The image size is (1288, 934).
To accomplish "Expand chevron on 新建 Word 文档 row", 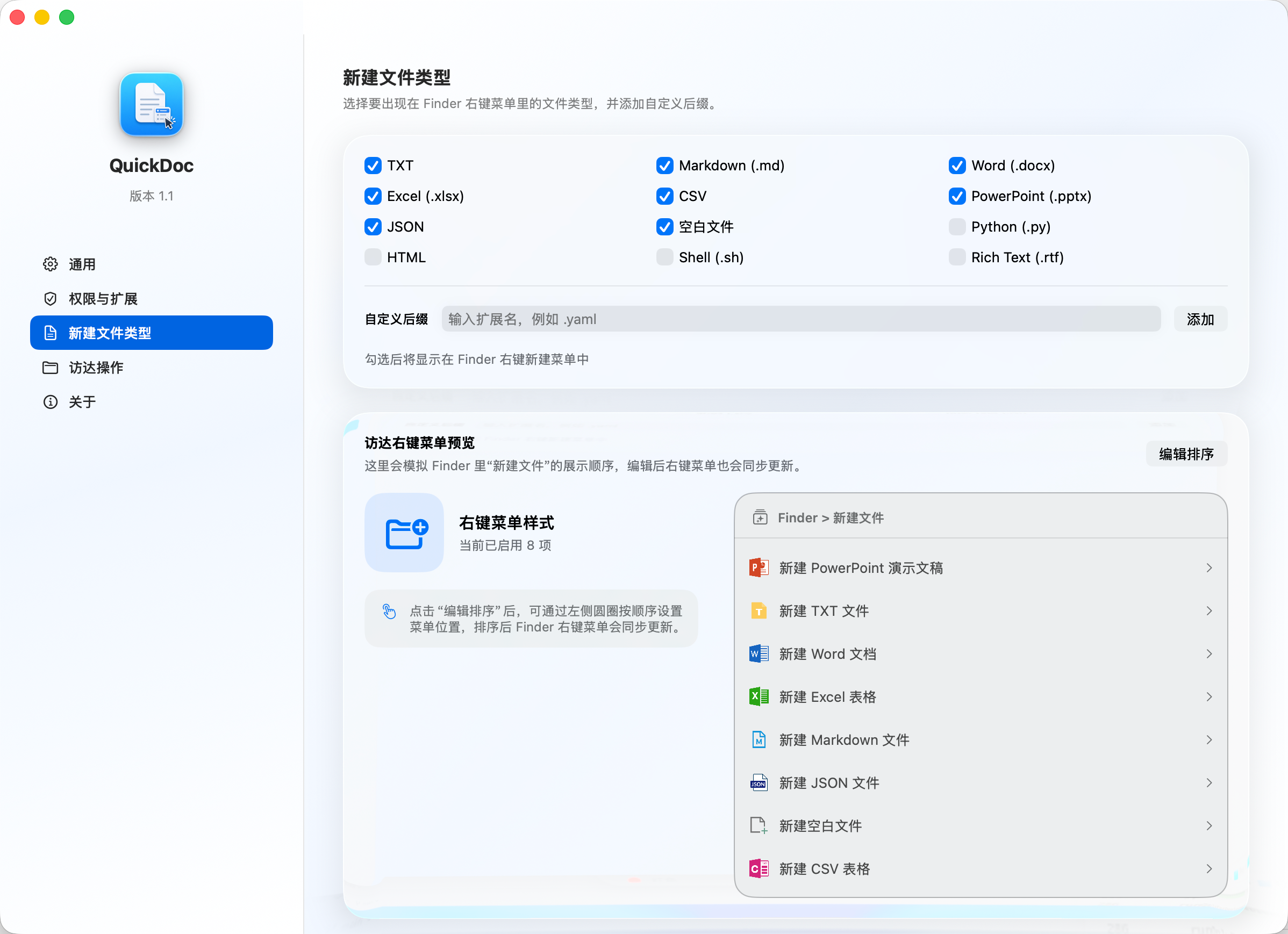I will coord(1210,654).
